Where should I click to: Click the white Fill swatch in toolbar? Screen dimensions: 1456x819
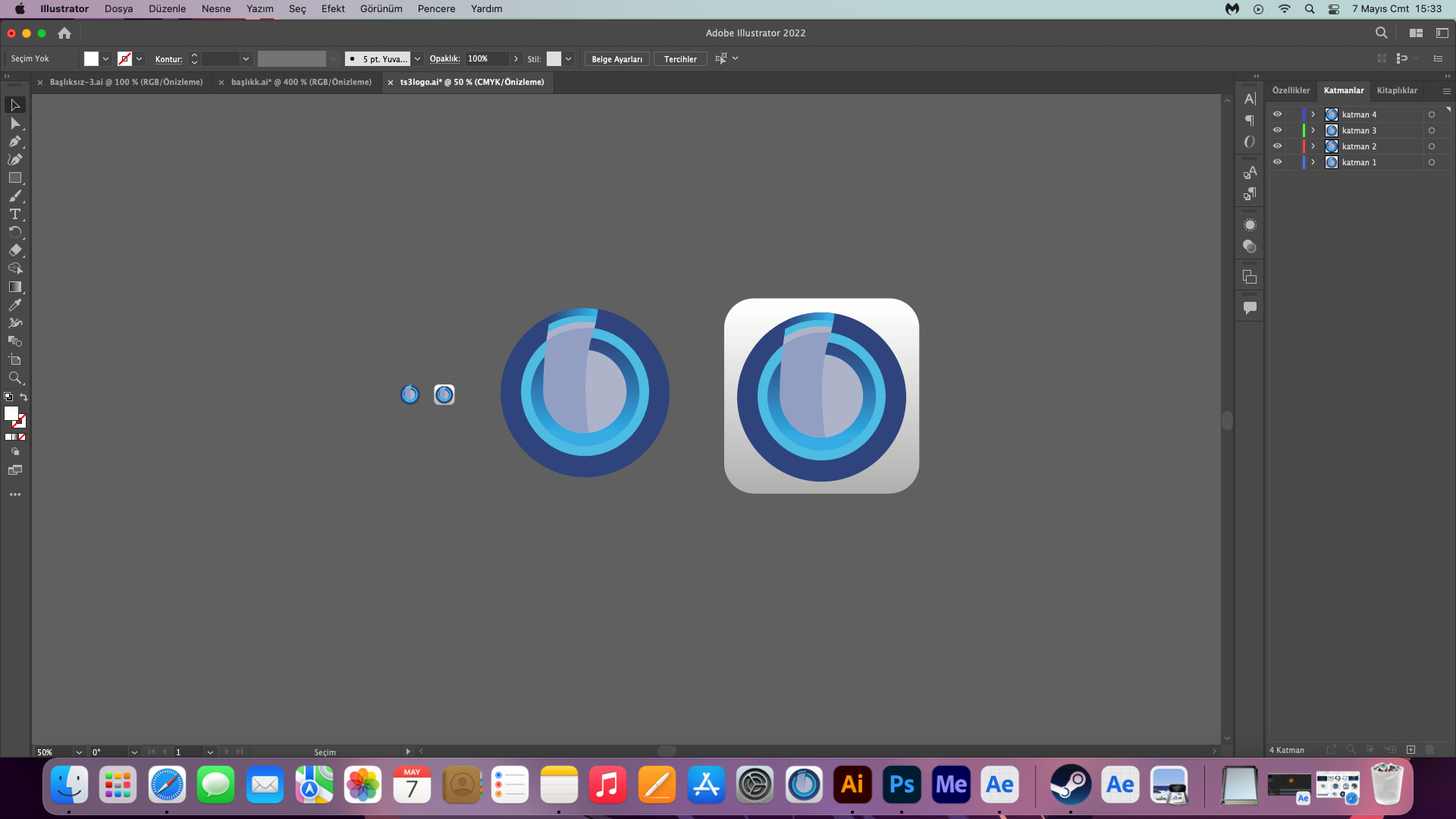pyautogui.click(x=11, y=413)
